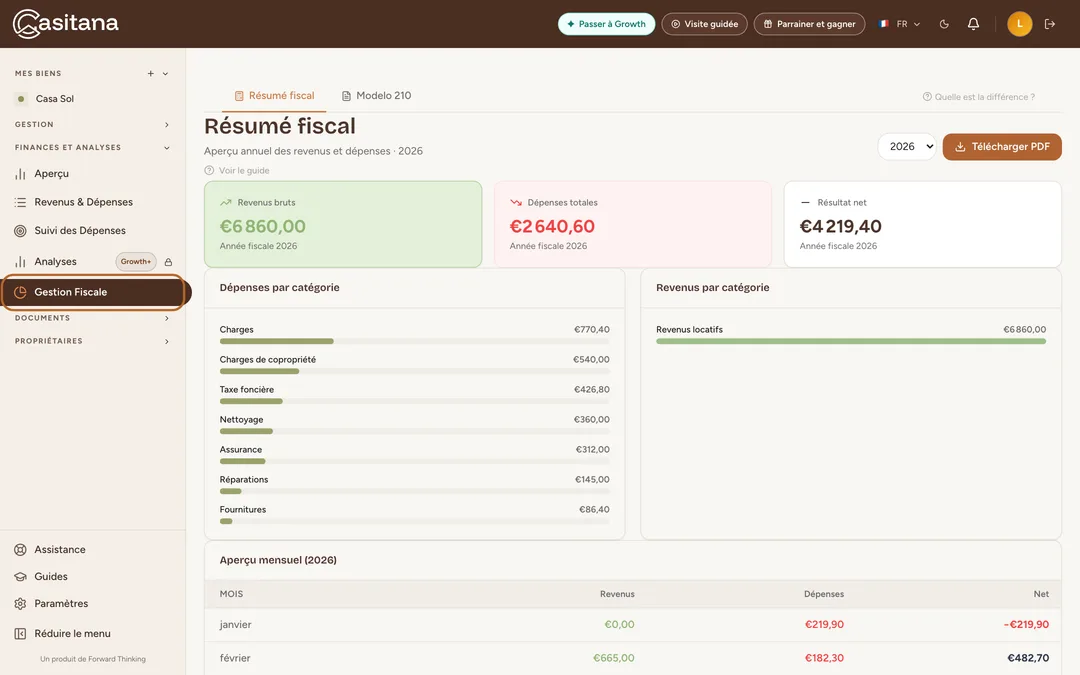The height and width of the screenshot is (675, 1080).
Task: Click the Growth+ badge
Action: (136, 262)
